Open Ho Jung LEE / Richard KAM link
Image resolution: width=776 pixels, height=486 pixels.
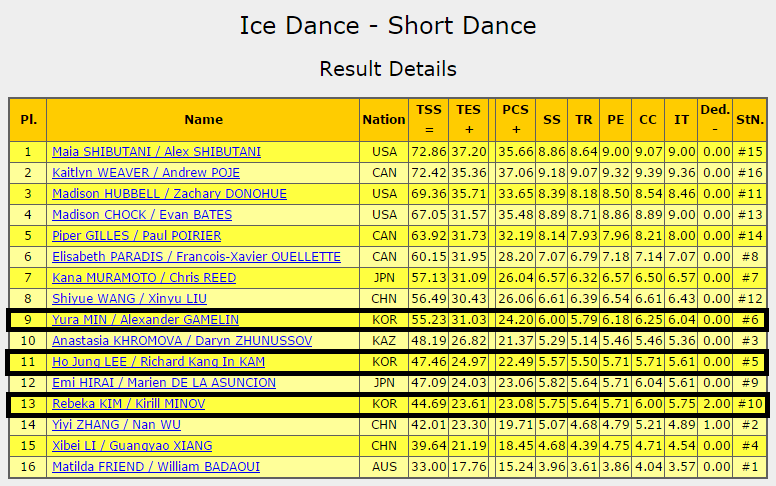pyautogui.click(x=158, y=362)
